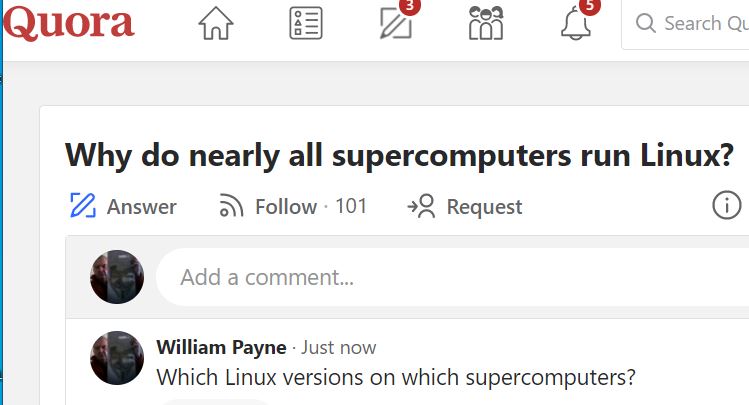Open the Answer drafts pencil icon
This screenshot has height=405, width=749.
tap(396, 23)
